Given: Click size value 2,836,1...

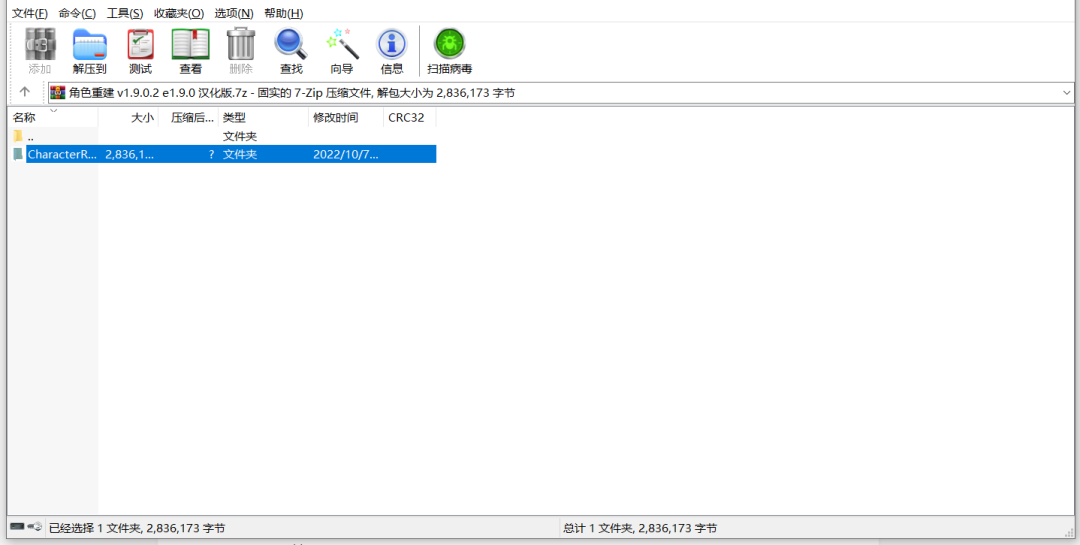Looking at the screenshot, I should pos(129,154).
